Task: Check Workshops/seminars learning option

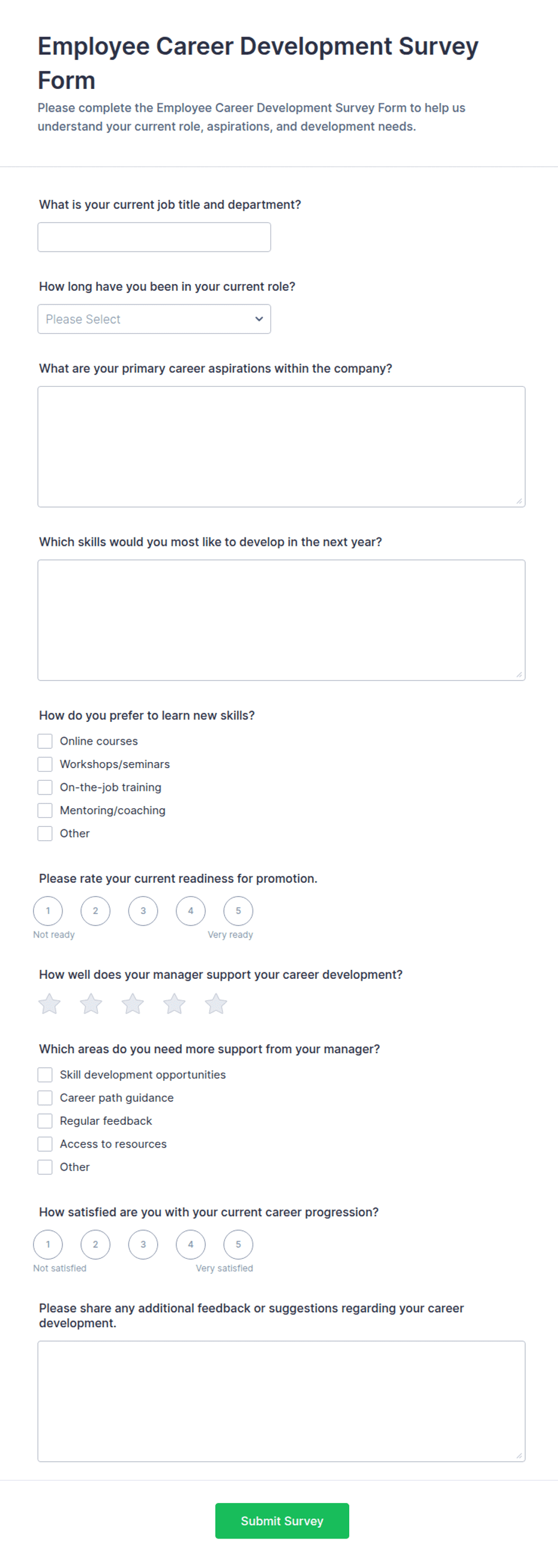Action: (x=45, y=764)
